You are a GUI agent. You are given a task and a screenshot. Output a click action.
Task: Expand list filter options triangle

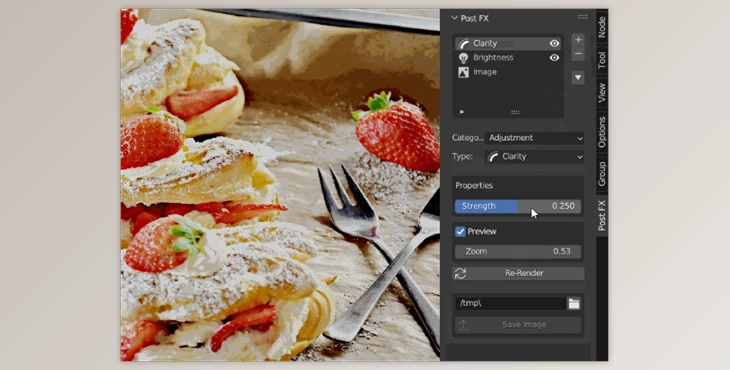tap(462, 112)
